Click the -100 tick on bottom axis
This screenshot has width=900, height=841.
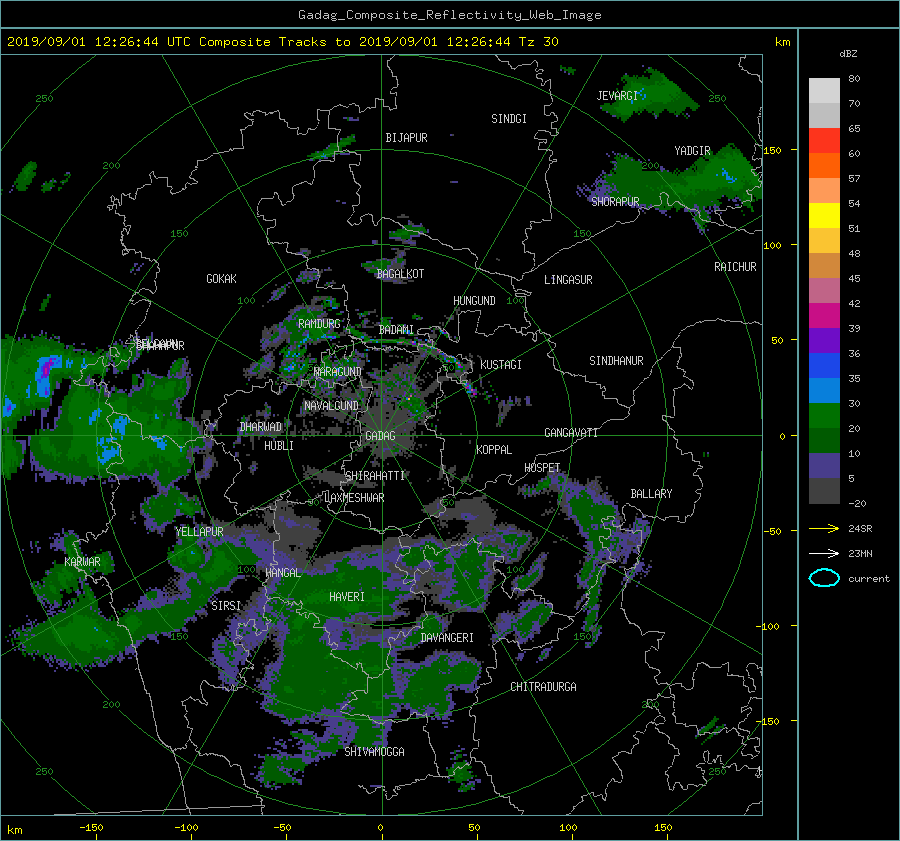coord(186,827)
